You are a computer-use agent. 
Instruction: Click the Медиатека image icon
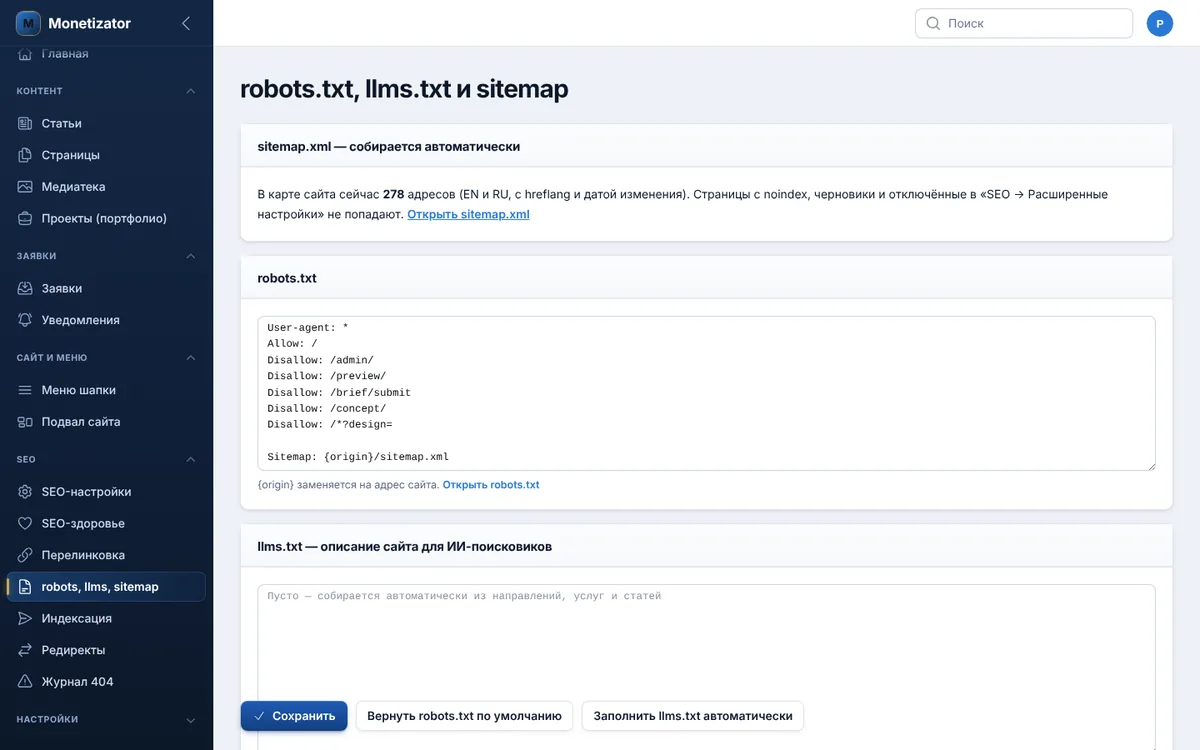[x=25, y=187]
